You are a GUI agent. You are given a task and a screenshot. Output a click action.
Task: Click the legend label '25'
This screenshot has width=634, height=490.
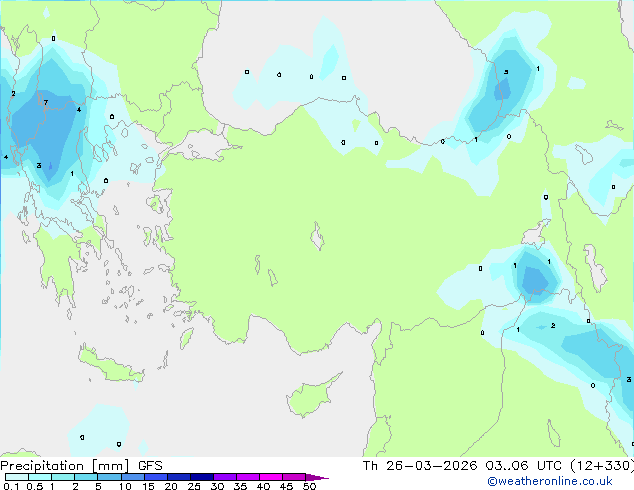(x=194, y=486)
